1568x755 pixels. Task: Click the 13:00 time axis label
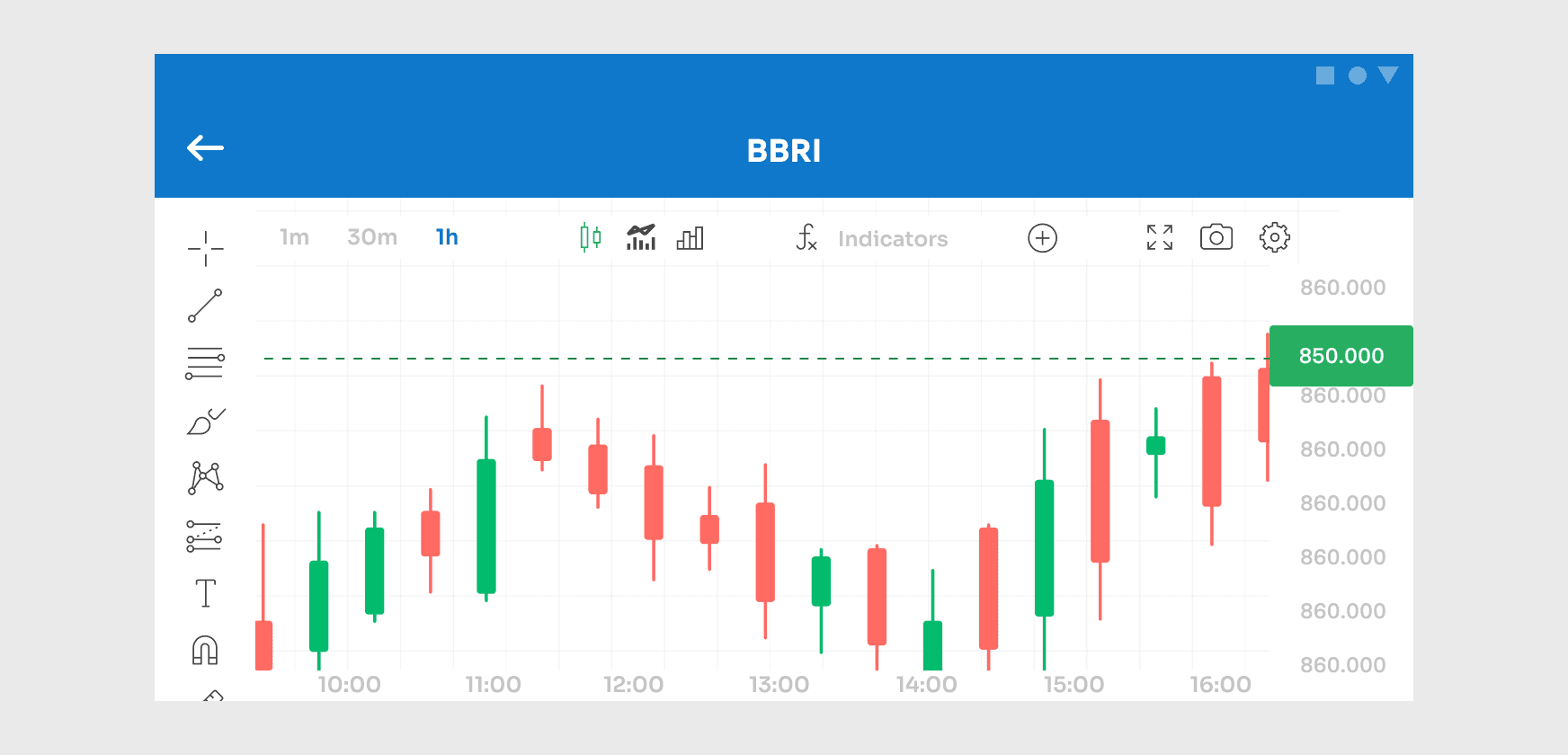coord(780,685)
